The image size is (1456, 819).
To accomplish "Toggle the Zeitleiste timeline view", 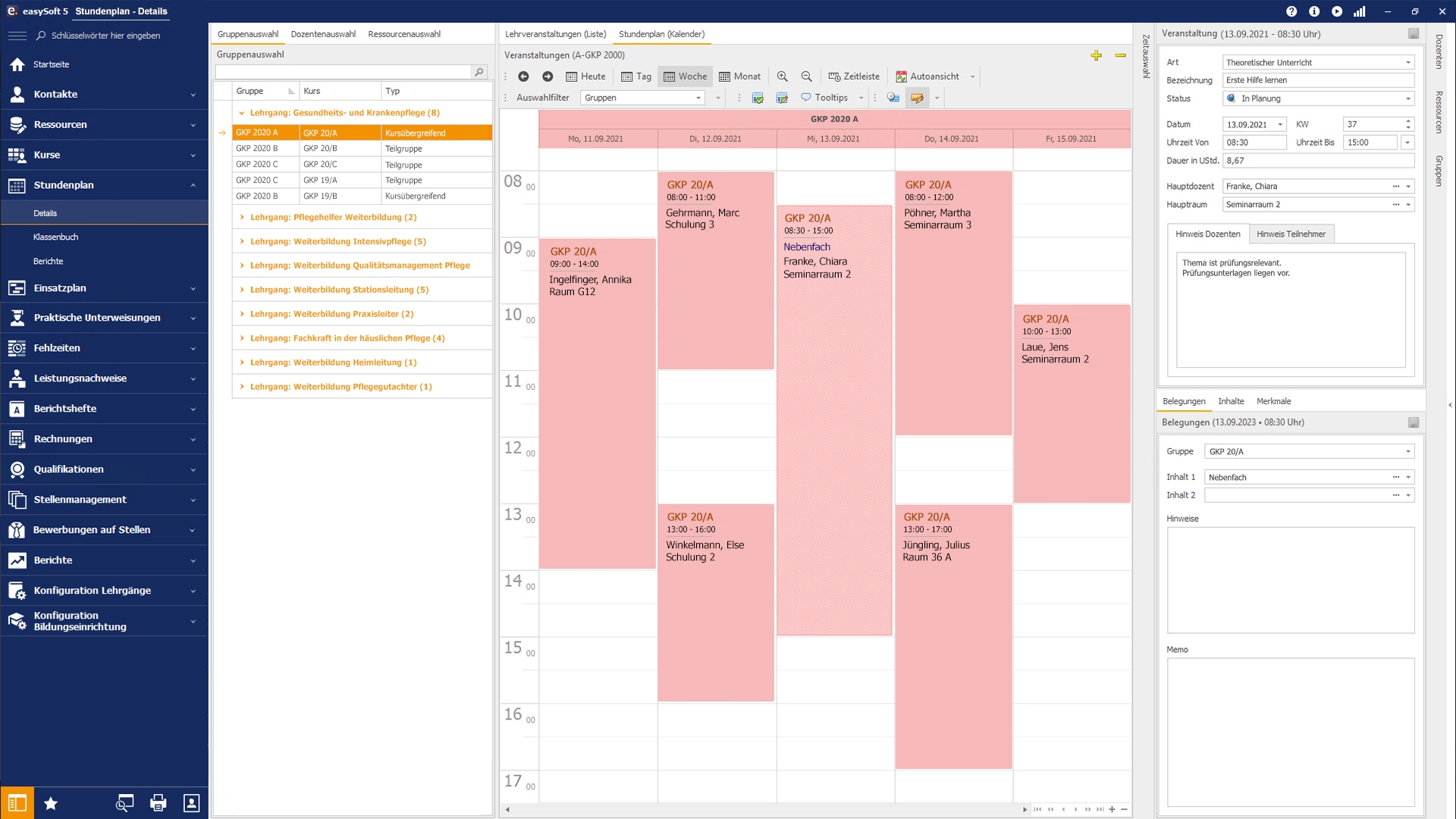I will pos(854,77).
